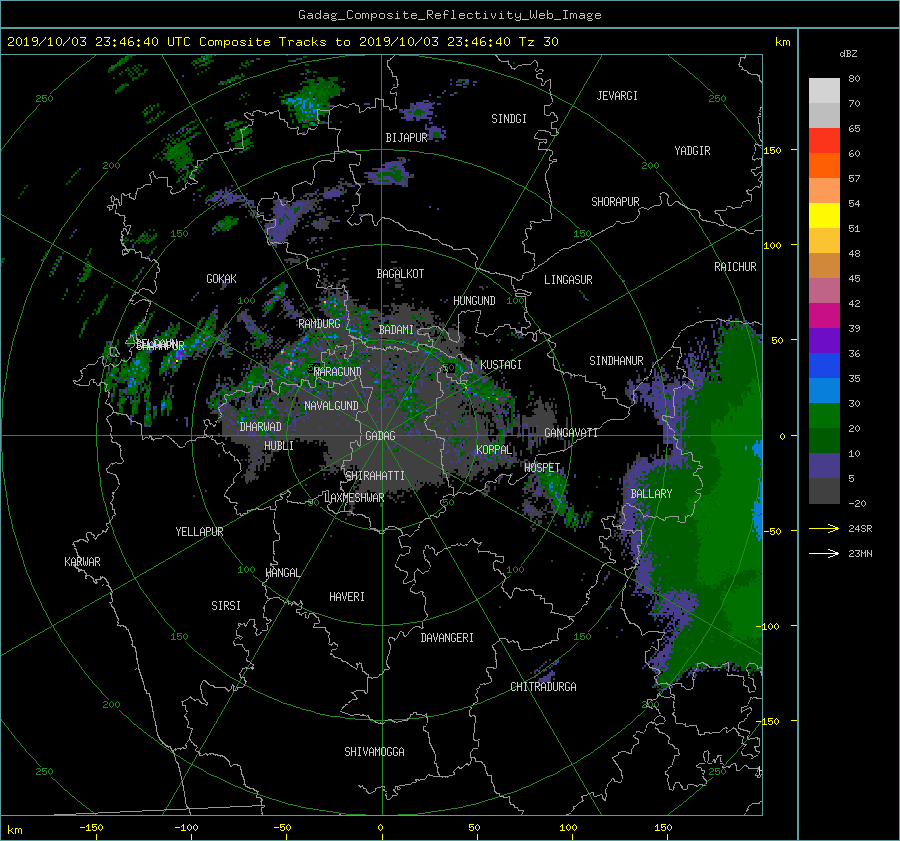This screenshot has width=900, height=841.
Task: Click the SHIVAMOGGA label
Action: tap(374, 752)
